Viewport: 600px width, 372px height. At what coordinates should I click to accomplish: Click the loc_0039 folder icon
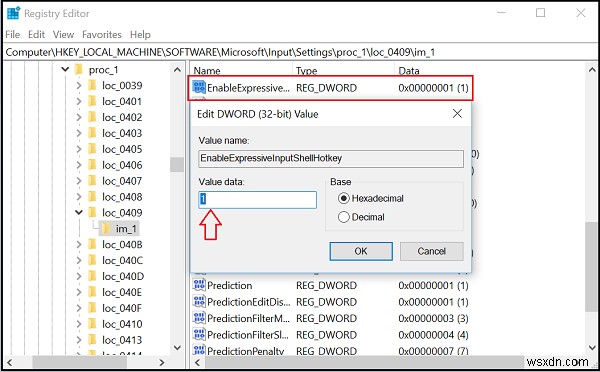pos(93,85)
